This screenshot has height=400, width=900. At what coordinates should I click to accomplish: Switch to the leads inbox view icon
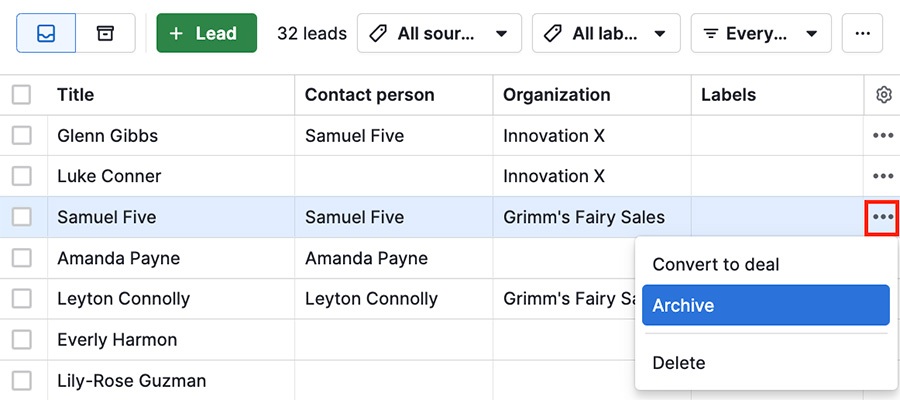coord(46,33)
